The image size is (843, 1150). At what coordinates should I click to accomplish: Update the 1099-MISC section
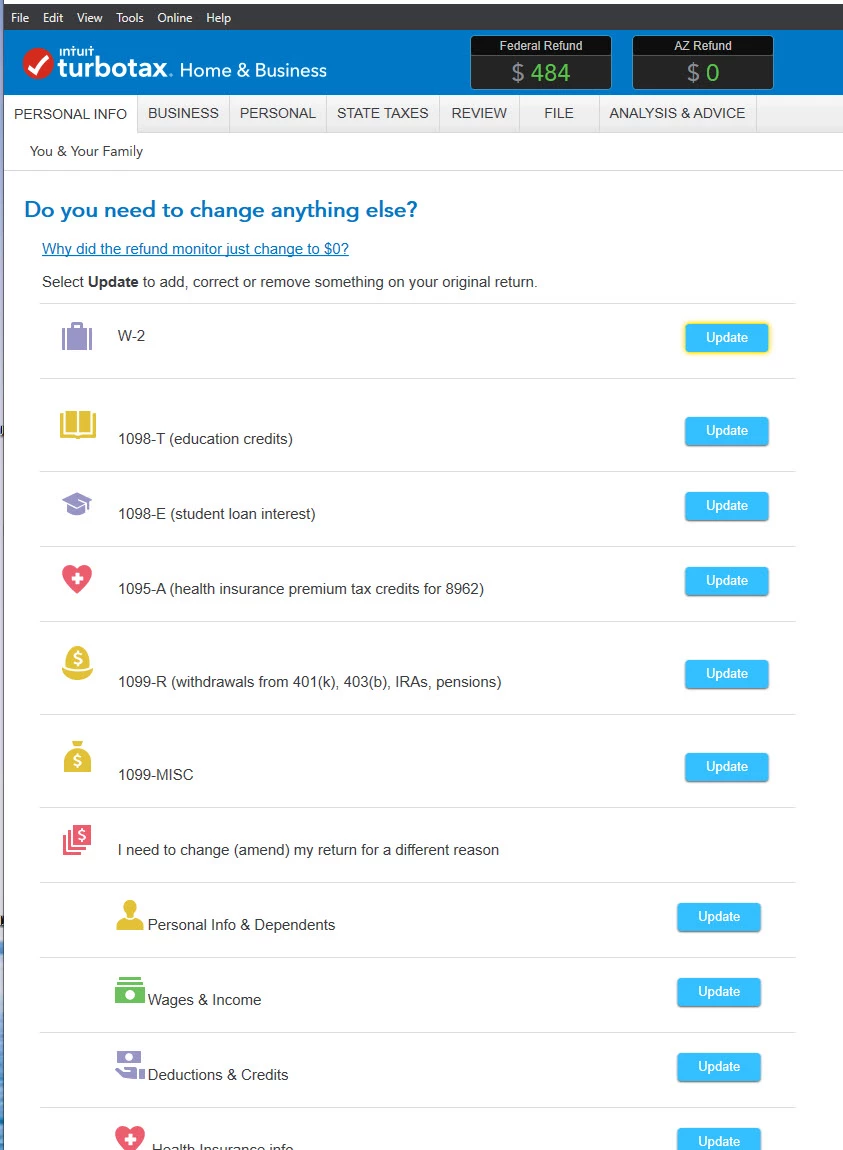(726, 766)
